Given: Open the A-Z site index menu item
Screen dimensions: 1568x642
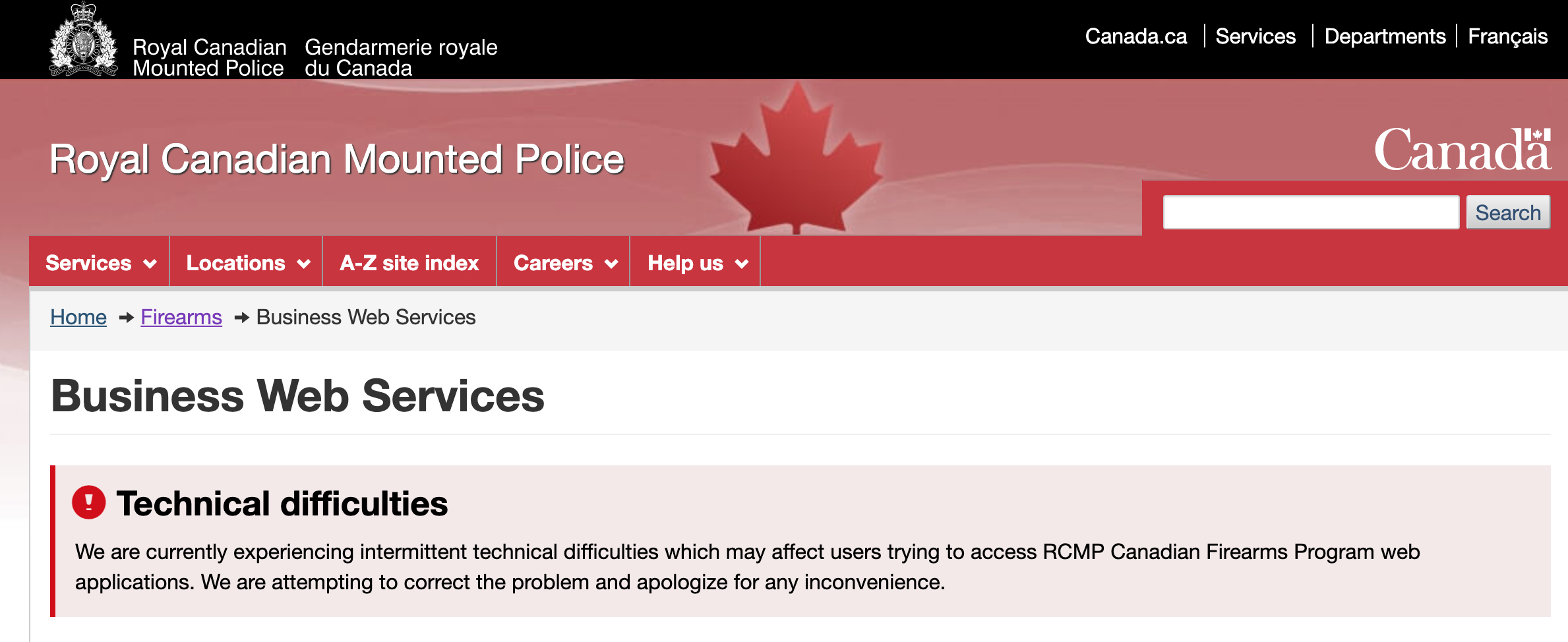Looking at the screenshot, I should pos(409,262).
